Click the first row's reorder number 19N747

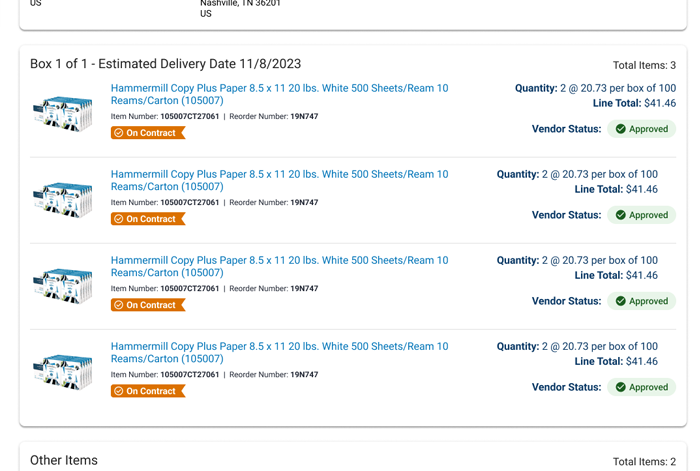(304, 117)
